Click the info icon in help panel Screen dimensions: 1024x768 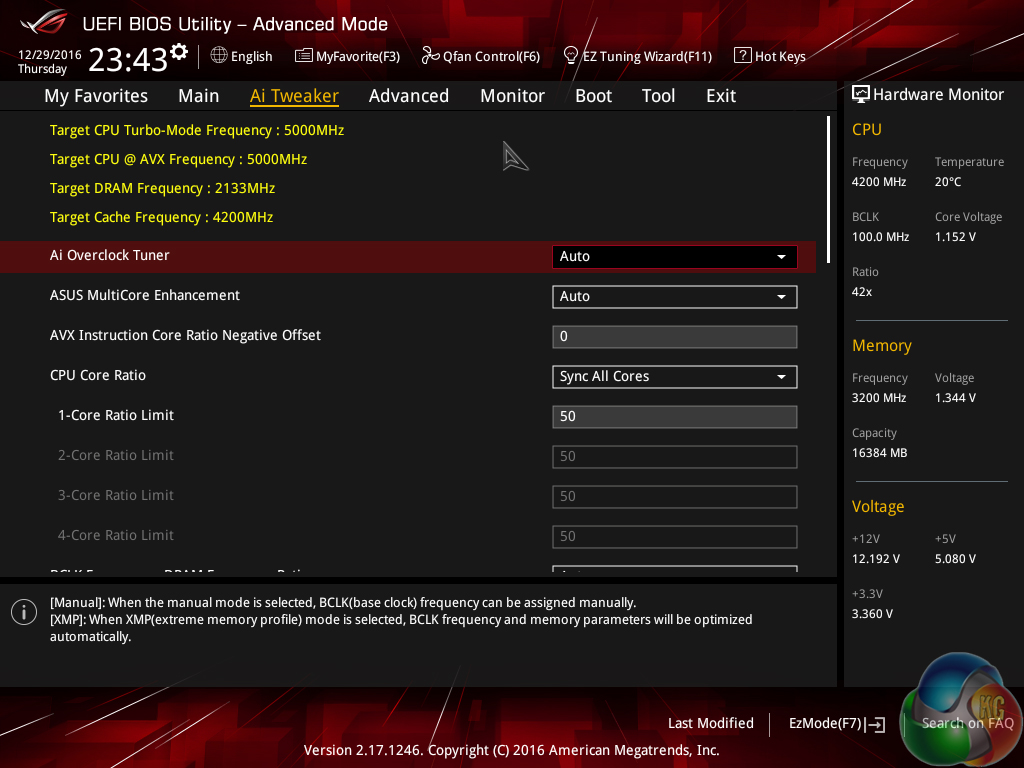[24, 612]
